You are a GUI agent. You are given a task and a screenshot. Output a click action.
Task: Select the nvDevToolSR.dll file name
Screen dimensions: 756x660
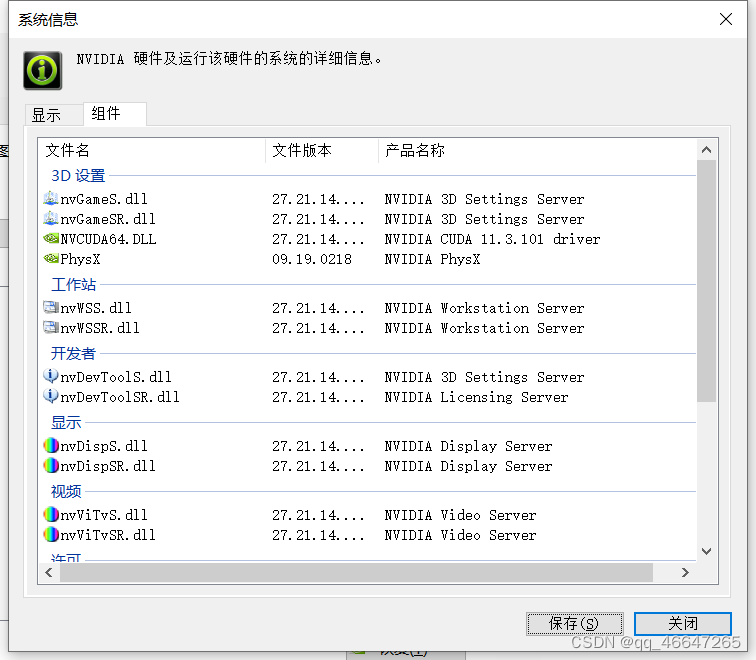pos(120,397)
